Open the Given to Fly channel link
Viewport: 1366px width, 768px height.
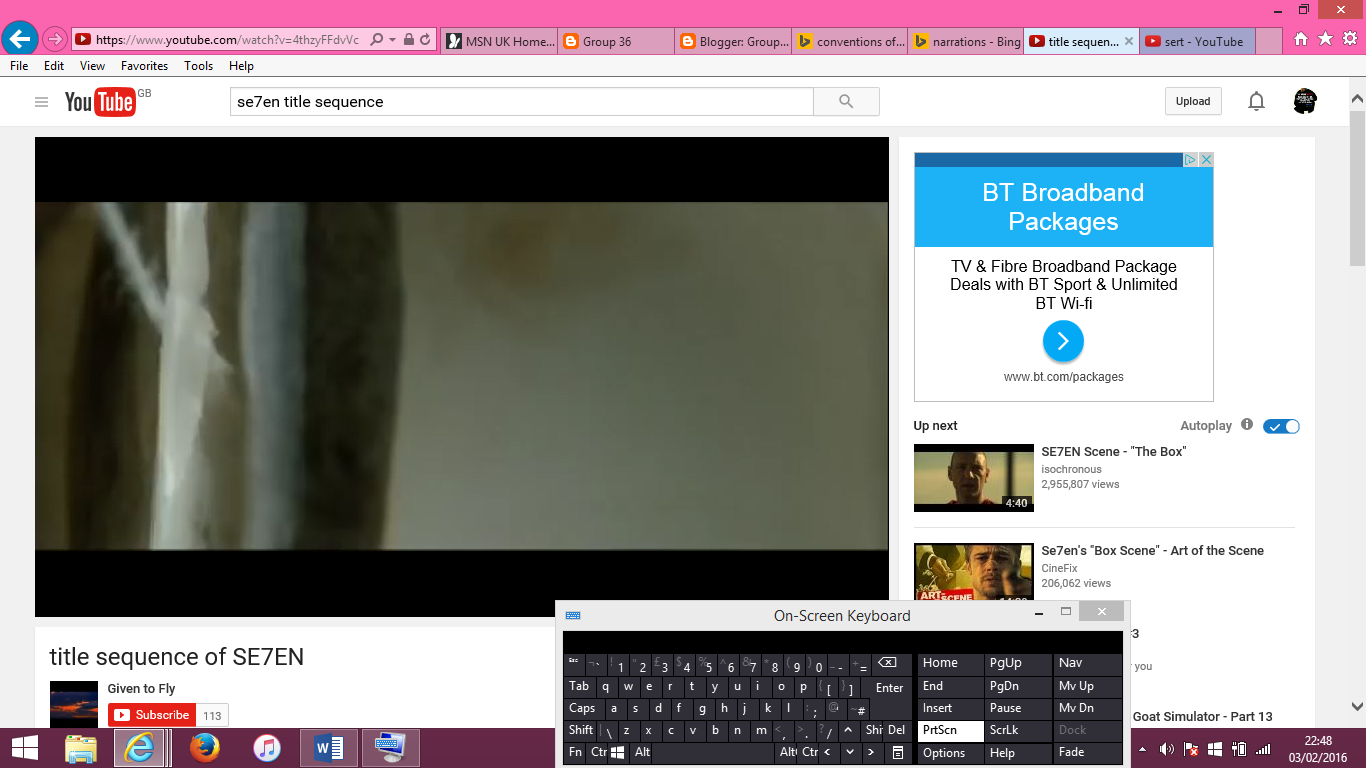[142, 688]
